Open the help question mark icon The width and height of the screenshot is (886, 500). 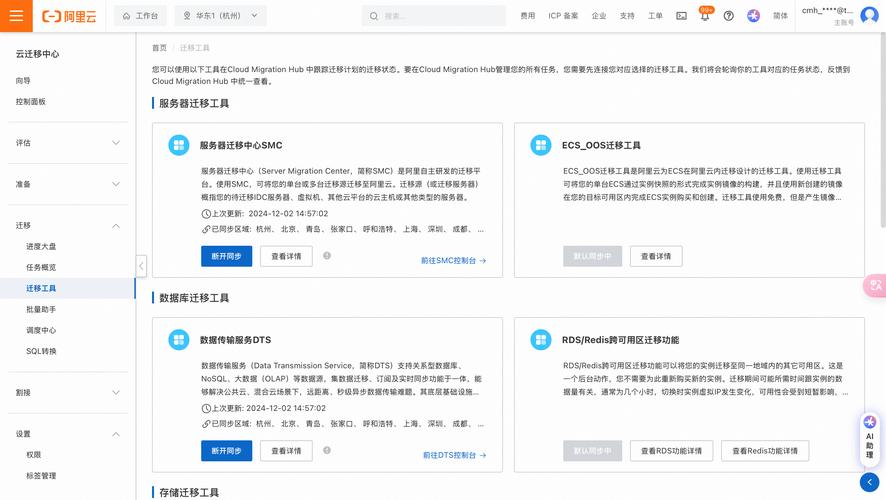[728, 16]
